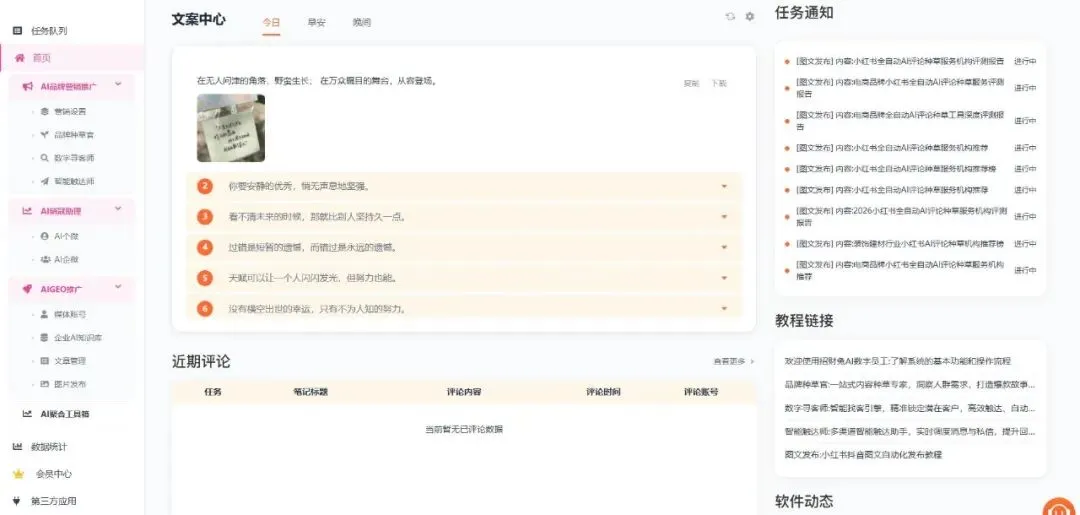Image resolution: width=1080 pixels, height=515 pixels.
Task: Click the 评论时间 column header
Action: 603,392
